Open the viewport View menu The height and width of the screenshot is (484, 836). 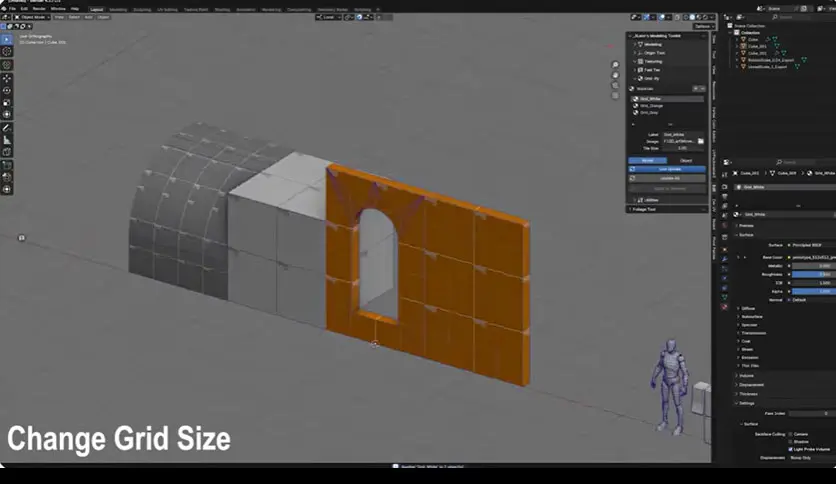pyautogui.click(x=59, y=17)
